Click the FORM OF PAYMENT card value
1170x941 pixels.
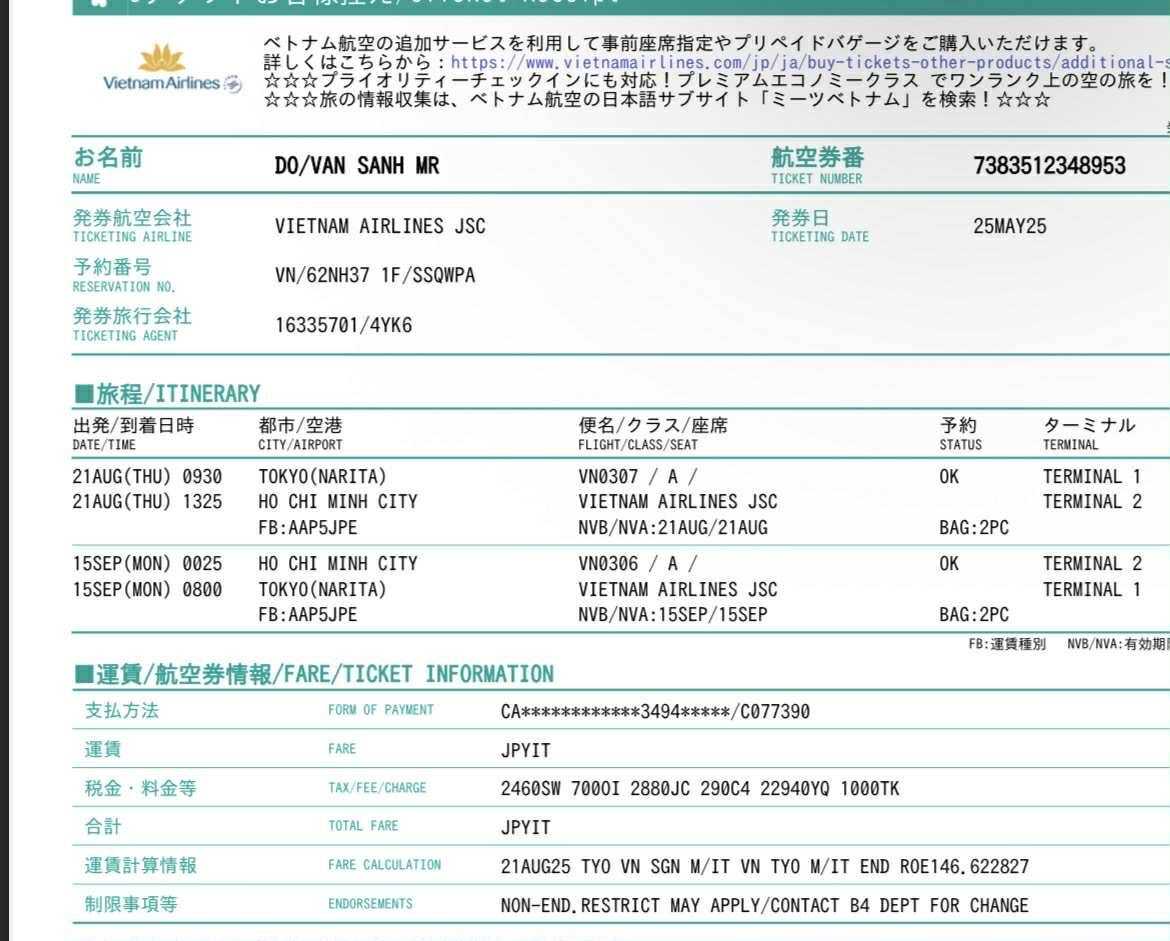(x=654, y=712)
